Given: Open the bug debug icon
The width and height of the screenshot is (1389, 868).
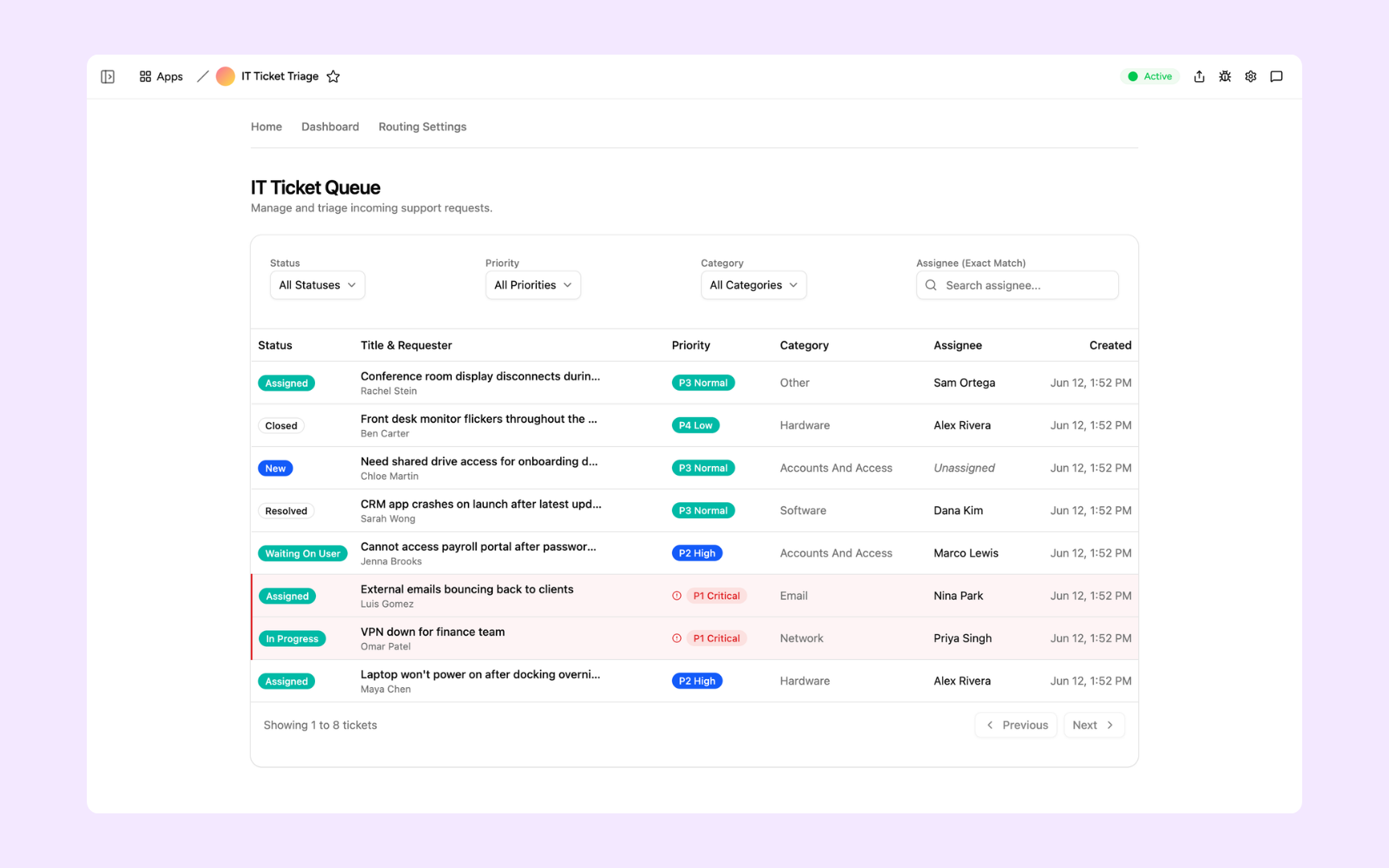Looking at the screenshot, I should [1225, 76].
